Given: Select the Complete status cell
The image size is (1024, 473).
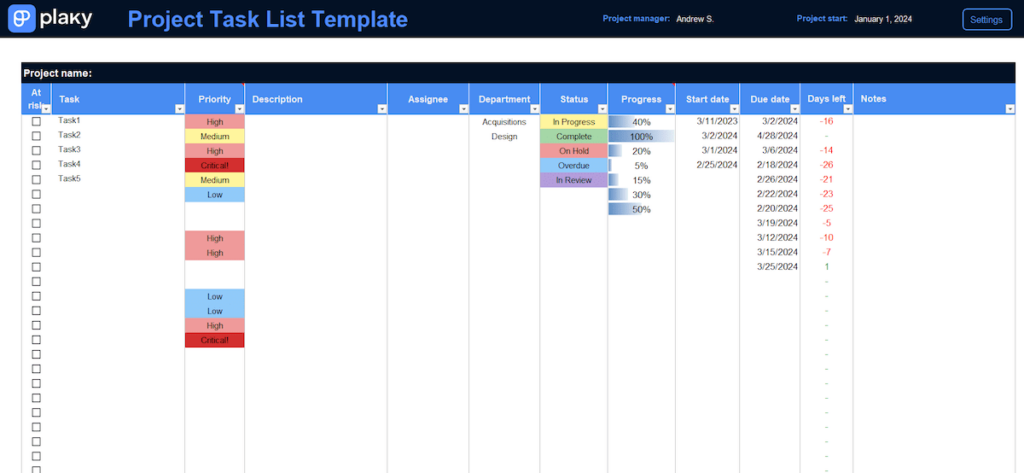Looking at the screenshot, I should (x=574, y=137).
